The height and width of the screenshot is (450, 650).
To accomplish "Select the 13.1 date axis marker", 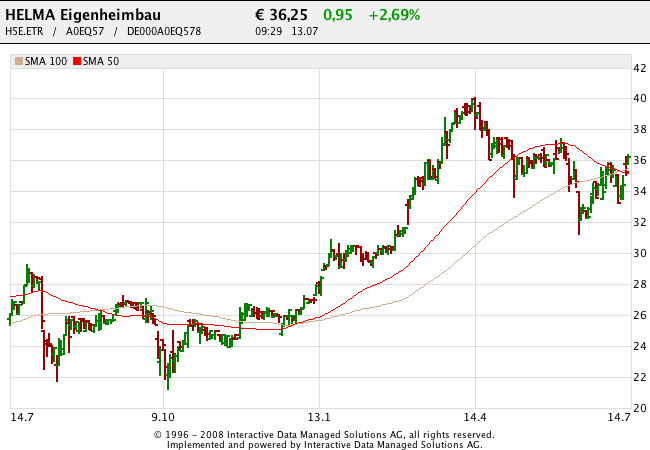I will pos(319,417).
